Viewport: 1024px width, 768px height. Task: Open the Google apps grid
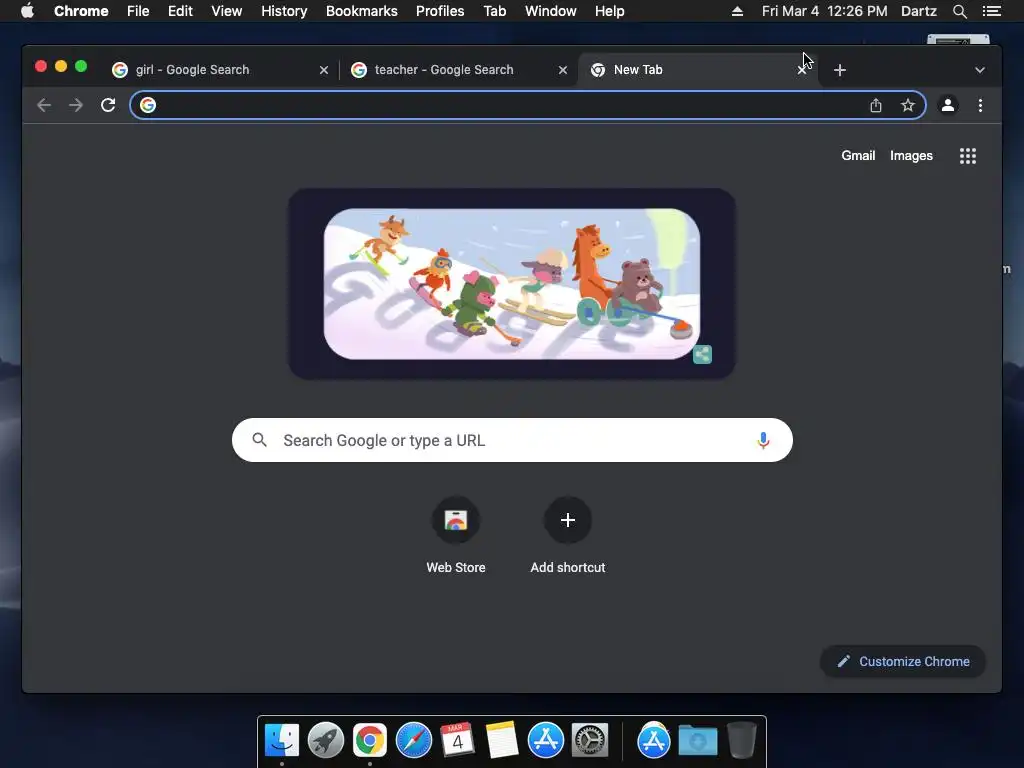click(x=968, y=155)
